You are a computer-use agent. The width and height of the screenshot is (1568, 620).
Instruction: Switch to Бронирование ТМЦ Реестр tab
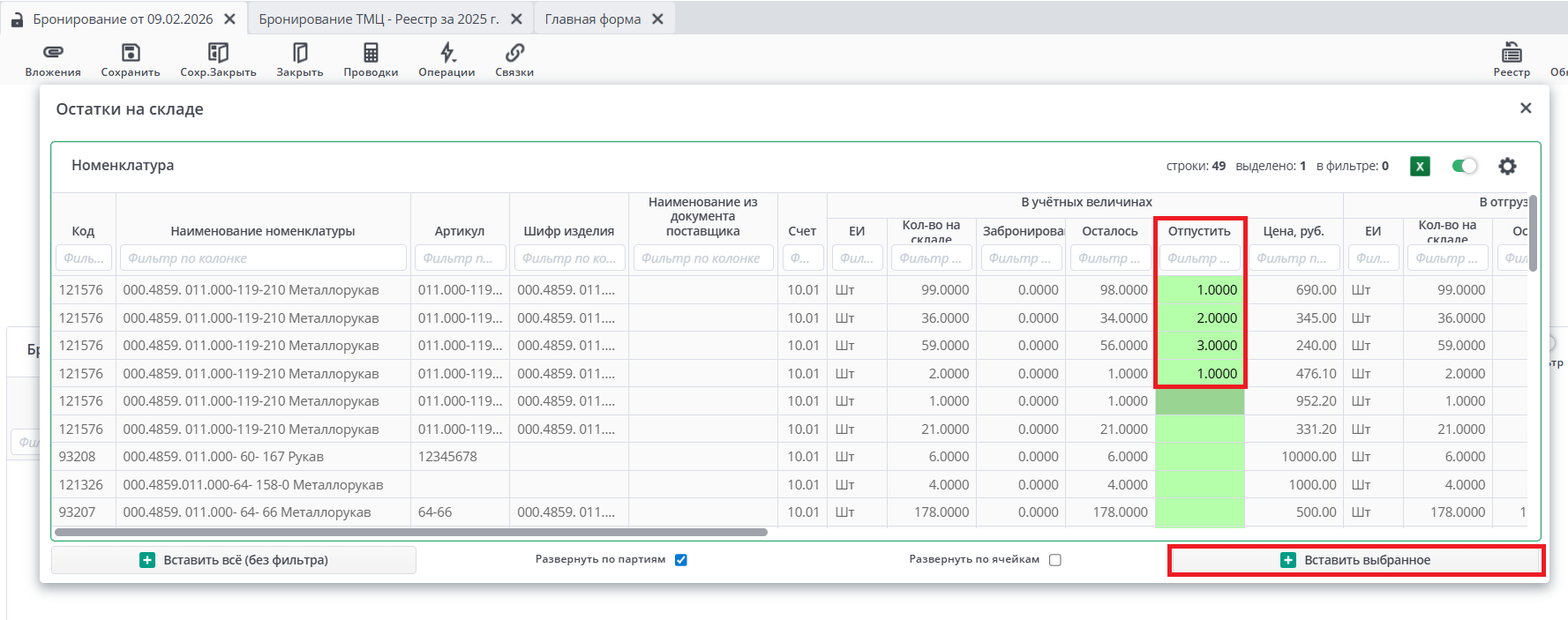pos(379,19)
